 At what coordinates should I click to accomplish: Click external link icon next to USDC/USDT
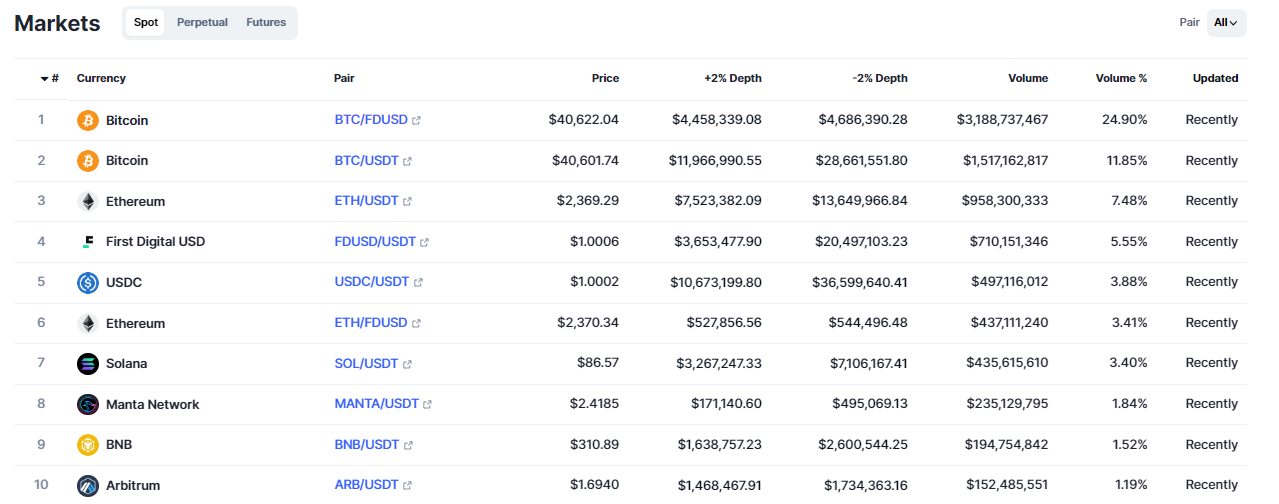click(418, 283)
